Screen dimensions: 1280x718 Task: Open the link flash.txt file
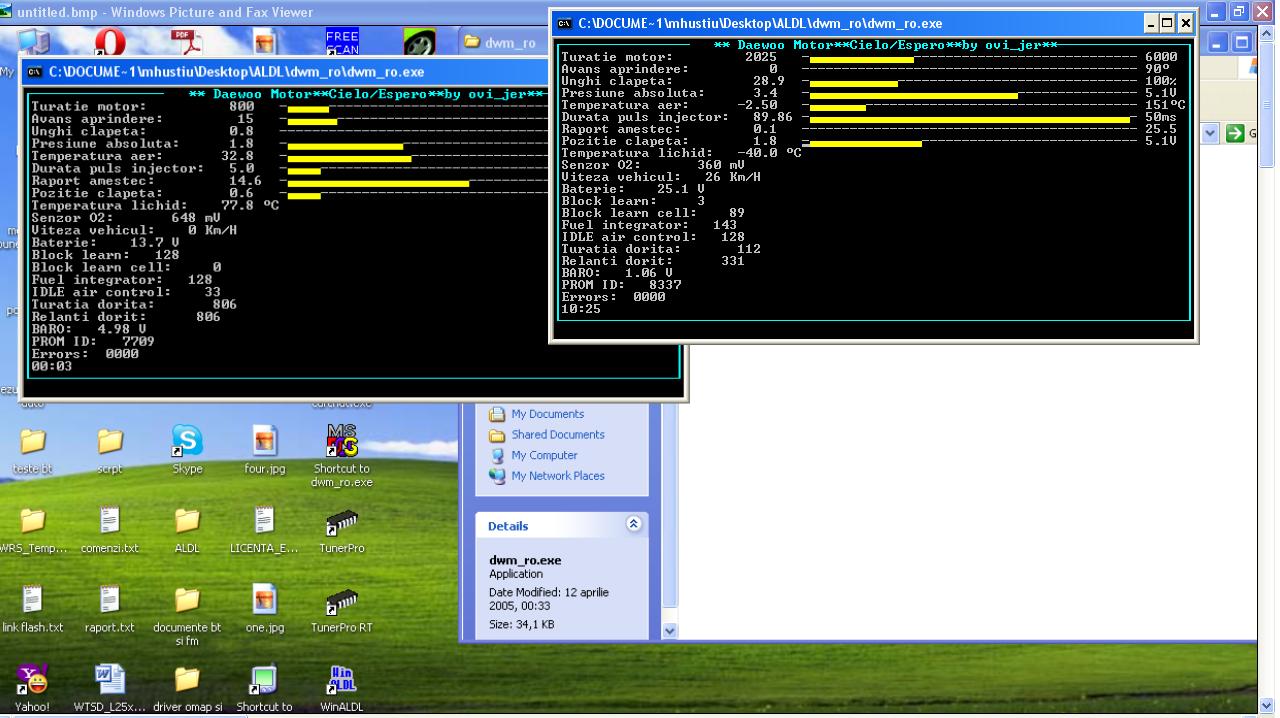pos(32,601)
